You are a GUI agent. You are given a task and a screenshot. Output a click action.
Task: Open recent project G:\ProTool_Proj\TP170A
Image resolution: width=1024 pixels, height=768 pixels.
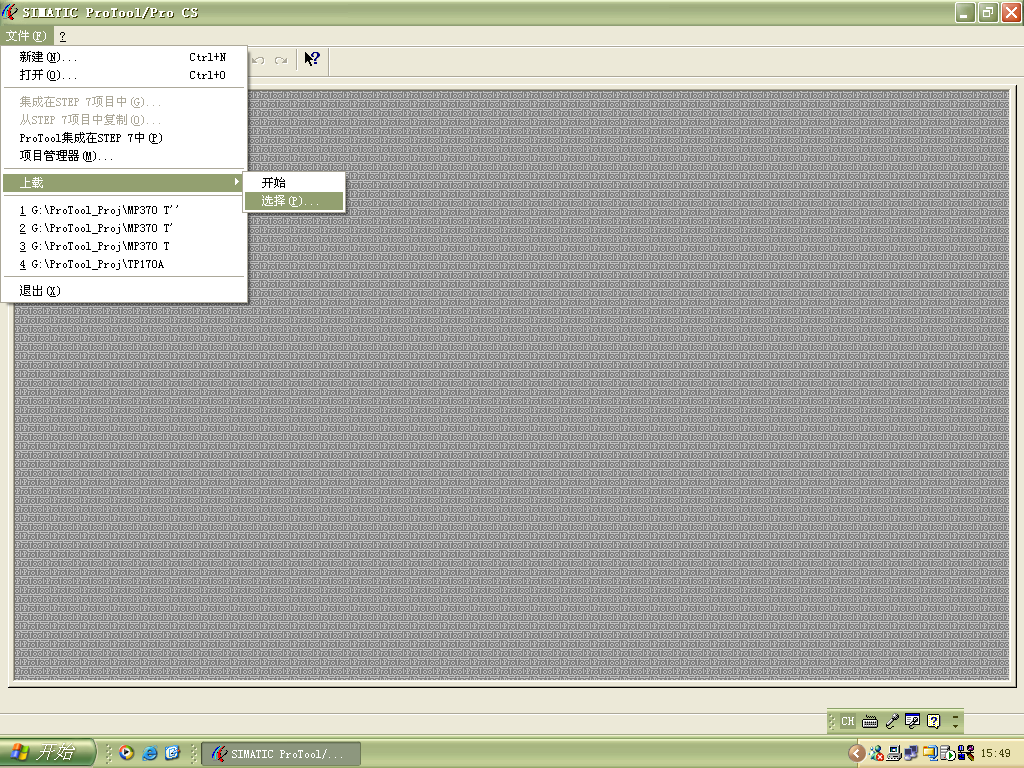[x=92, y=264]
